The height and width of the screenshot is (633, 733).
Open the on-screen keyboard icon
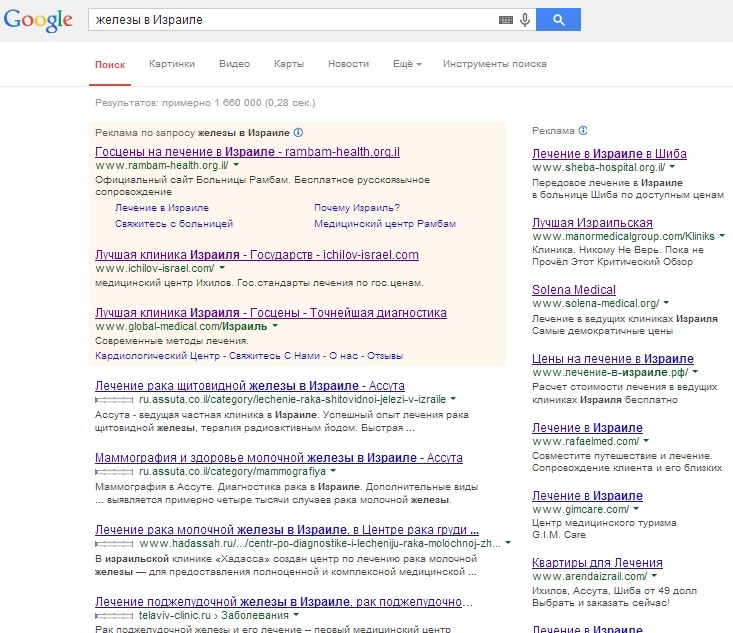(x=506, y=20)
